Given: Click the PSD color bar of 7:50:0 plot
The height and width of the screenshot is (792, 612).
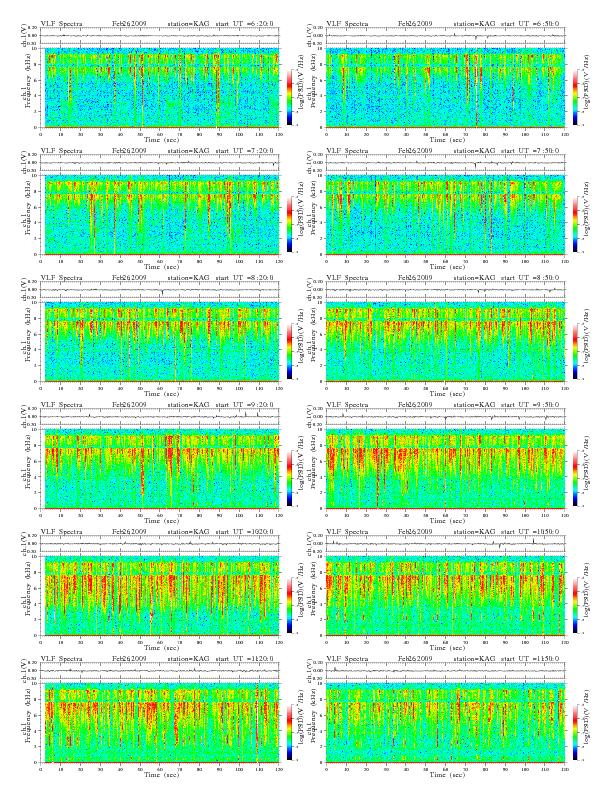Looking at the screenshot, I should tap(576, 224).
